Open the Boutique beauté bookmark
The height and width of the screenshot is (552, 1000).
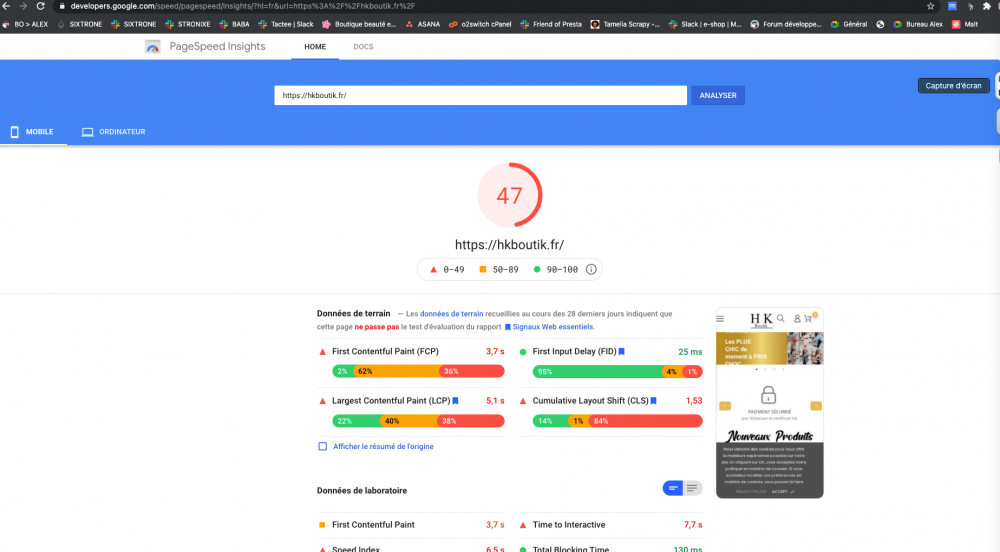click(x=359, y=24)
